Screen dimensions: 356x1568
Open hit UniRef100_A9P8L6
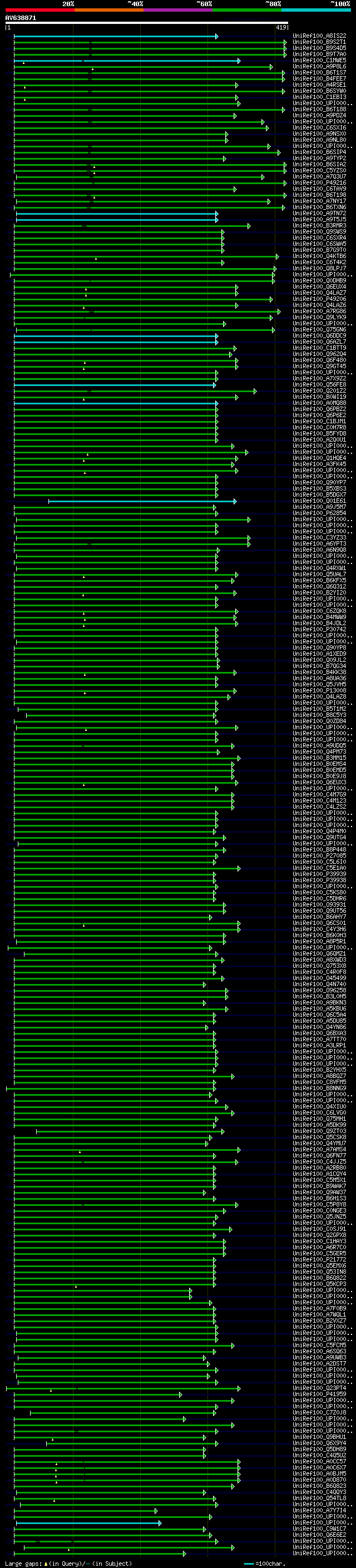[x=319, y=67]
